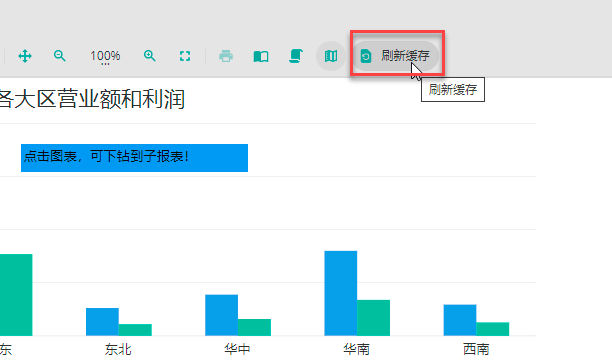The height and width of the screenshot is (363, 612).
Task: Click the 华中 axis label
Action: pos(237,349)
